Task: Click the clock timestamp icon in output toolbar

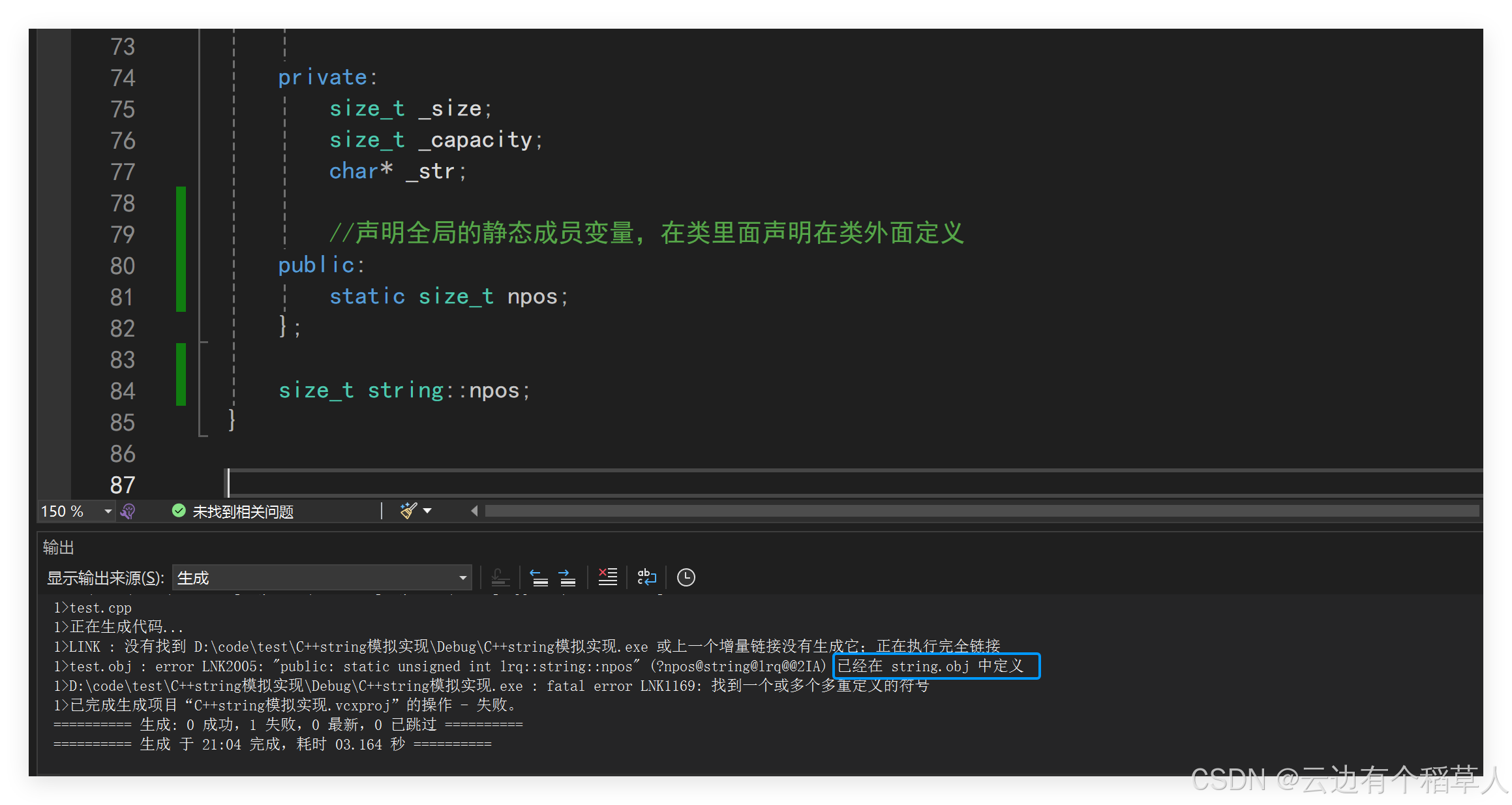Action: (x=686, y=577)
